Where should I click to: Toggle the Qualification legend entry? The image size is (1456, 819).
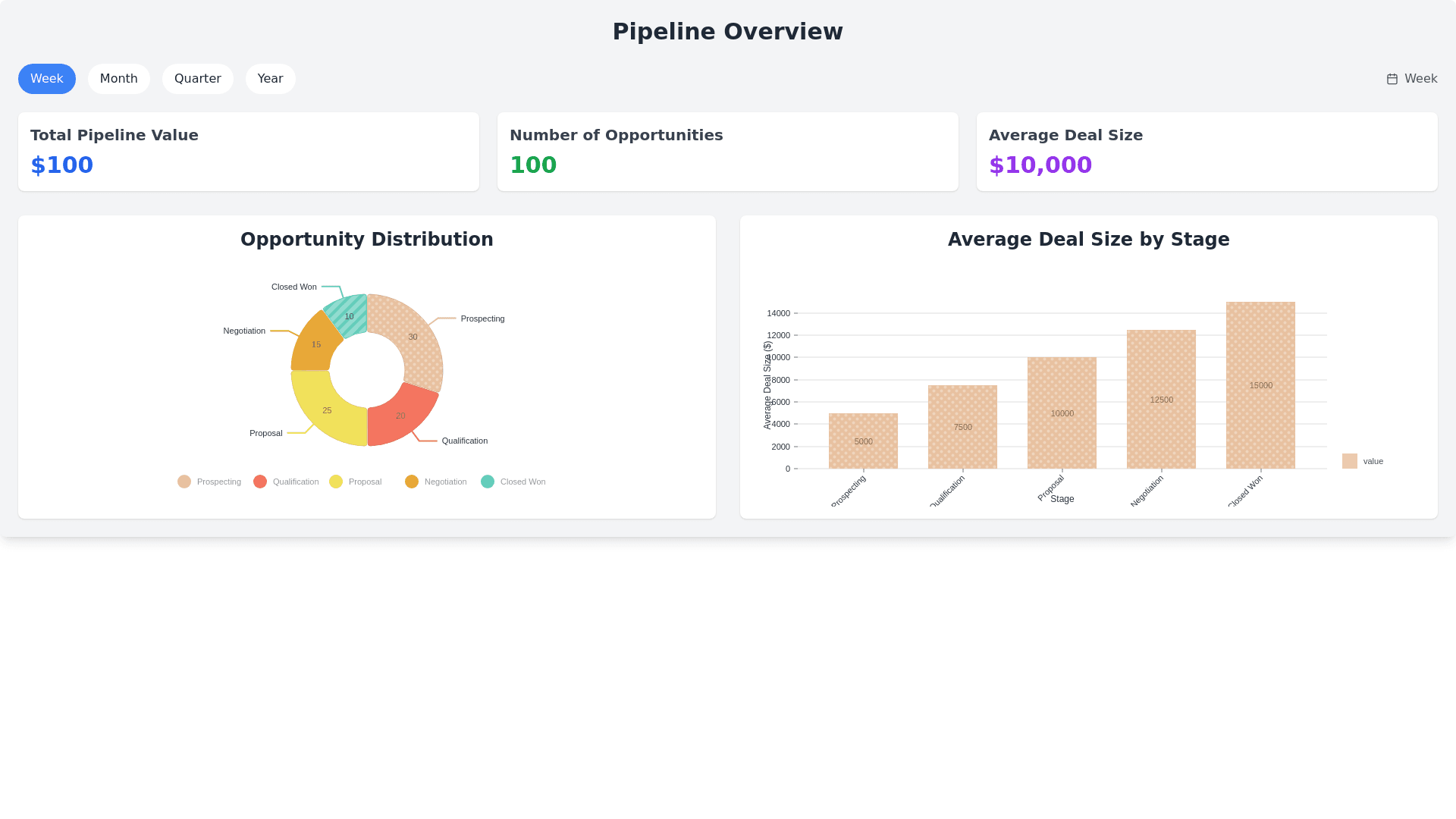(x=260, y=482)
